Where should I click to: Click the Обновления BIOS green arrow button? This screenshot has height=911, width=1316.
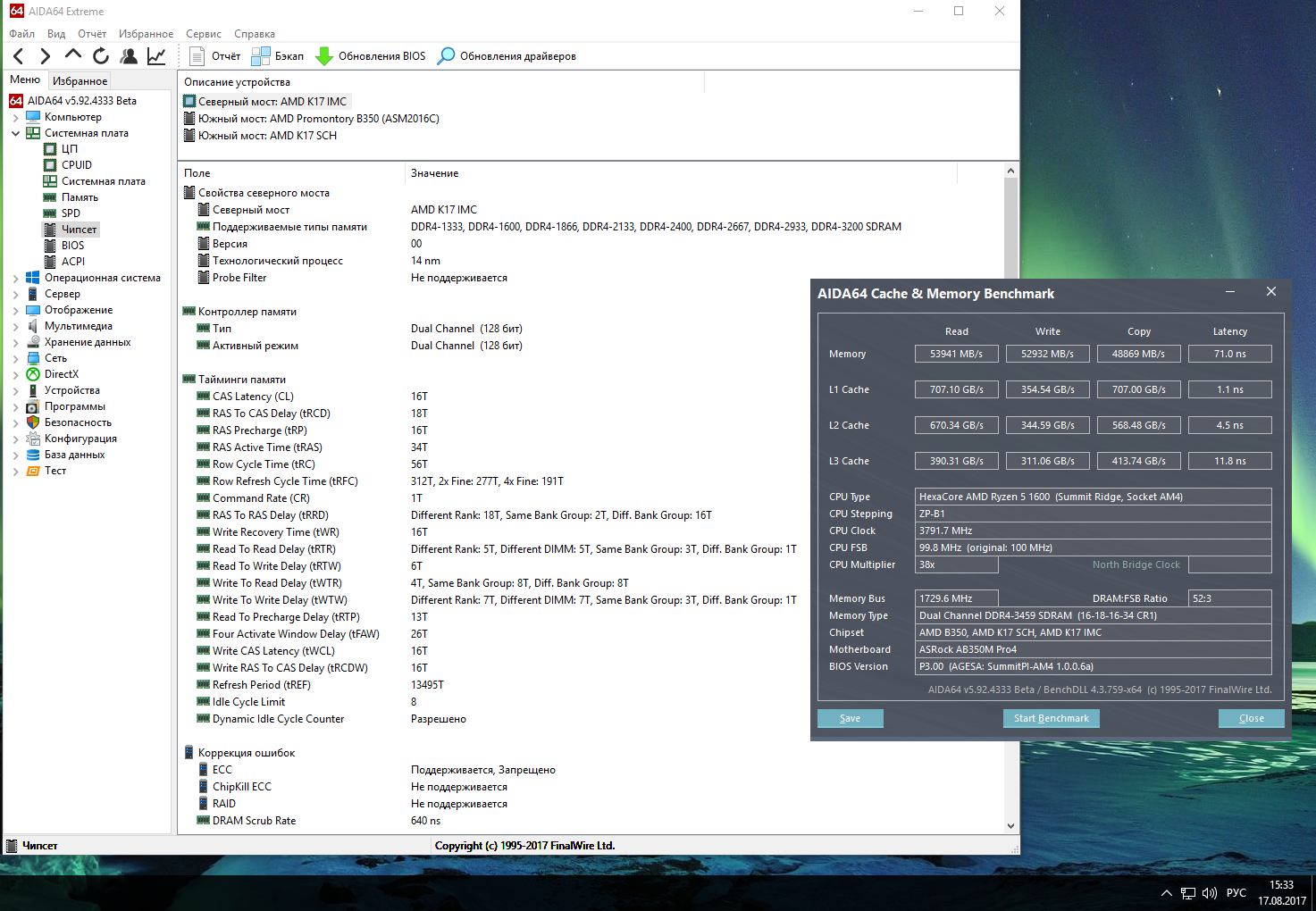click(x=371, y=56)
